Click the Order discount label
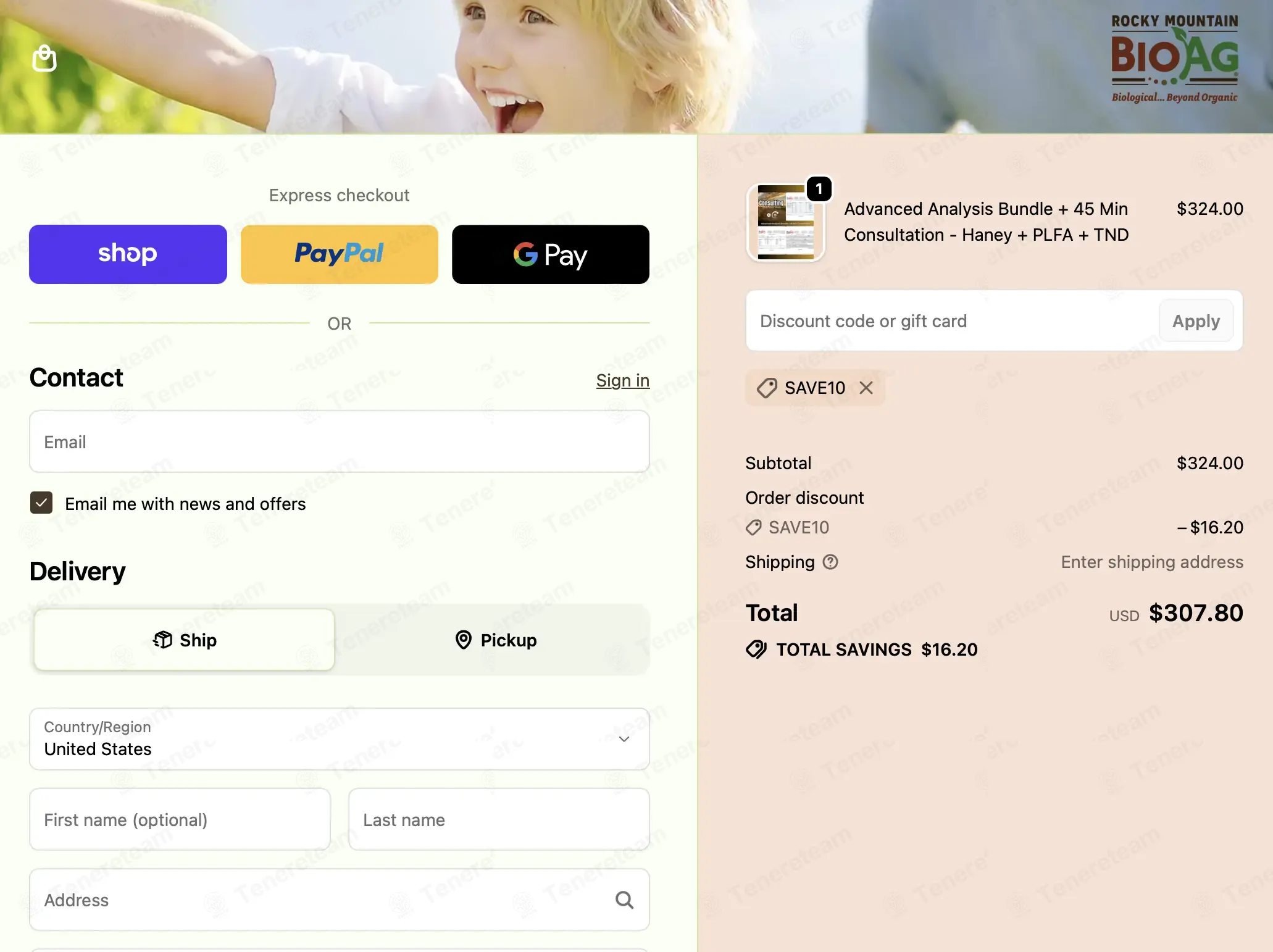 [804, 498]
